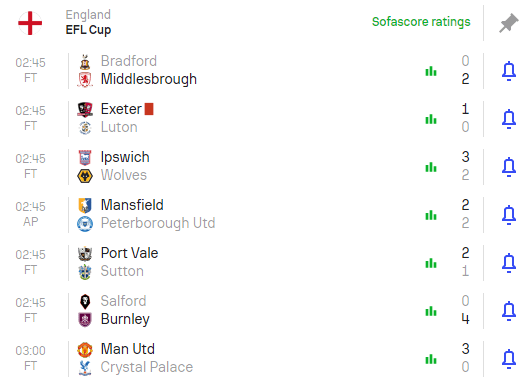Screen dimensions: 526x385
Task: Click the Burnley team crest
Action: click(x=85, y=319)
